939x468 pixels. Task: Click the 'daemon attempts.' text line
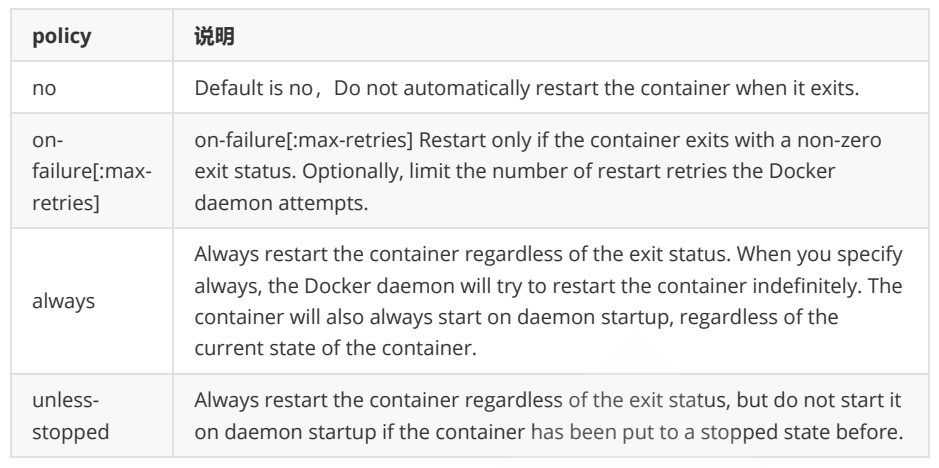(x=281, y=203)
